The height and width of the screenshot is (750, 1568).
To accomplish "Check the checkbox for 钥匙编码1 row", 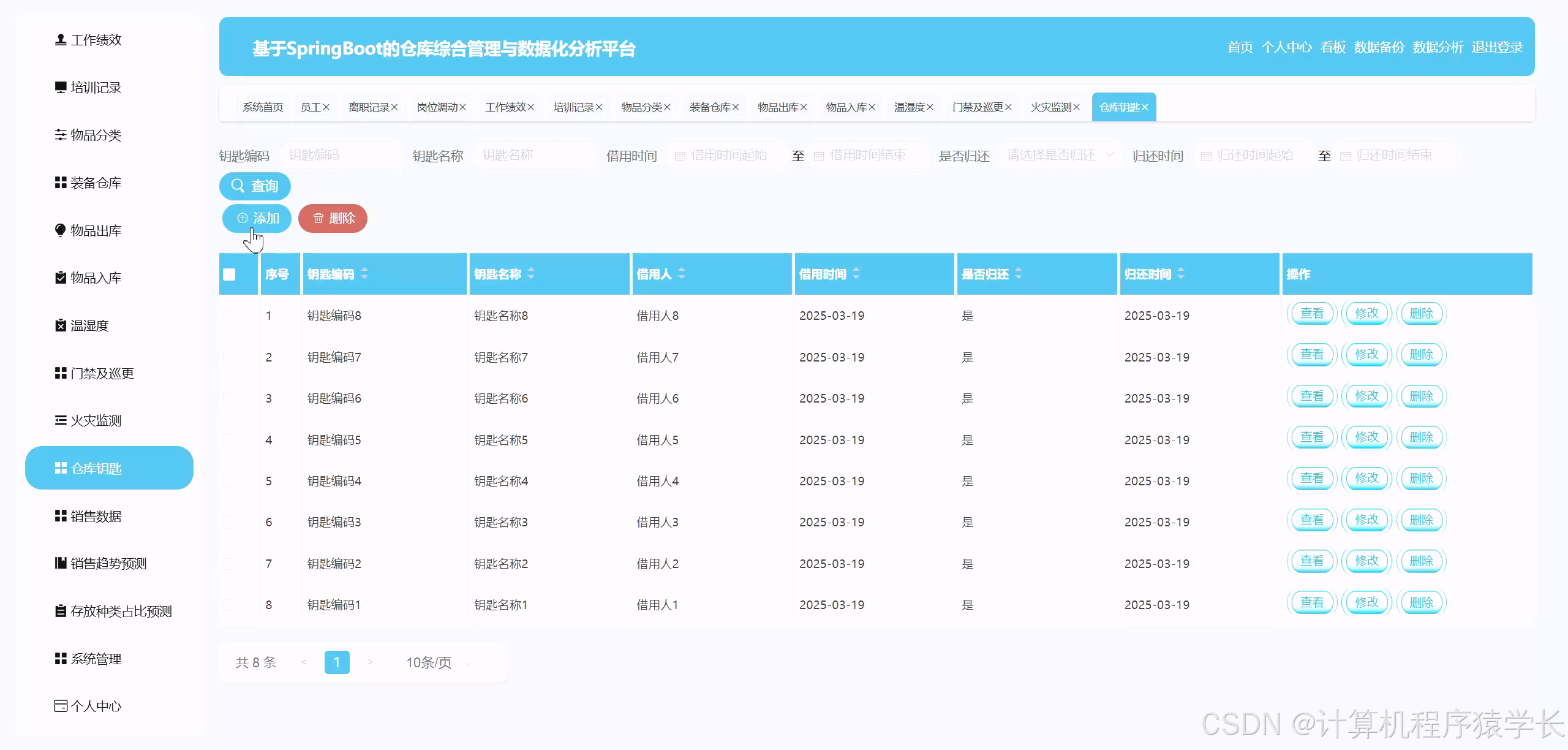I will (229, 604).
